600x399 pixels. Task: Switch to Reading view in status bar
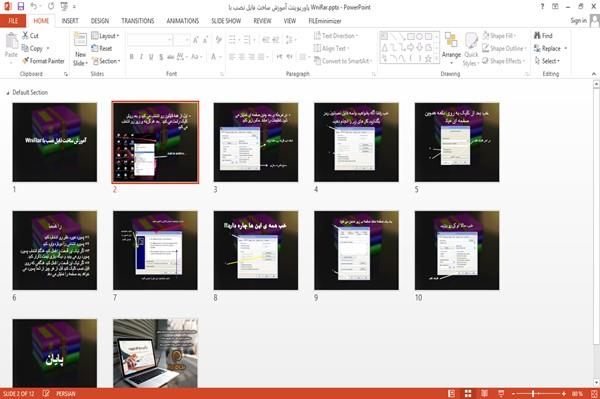(x=484, y=394)
